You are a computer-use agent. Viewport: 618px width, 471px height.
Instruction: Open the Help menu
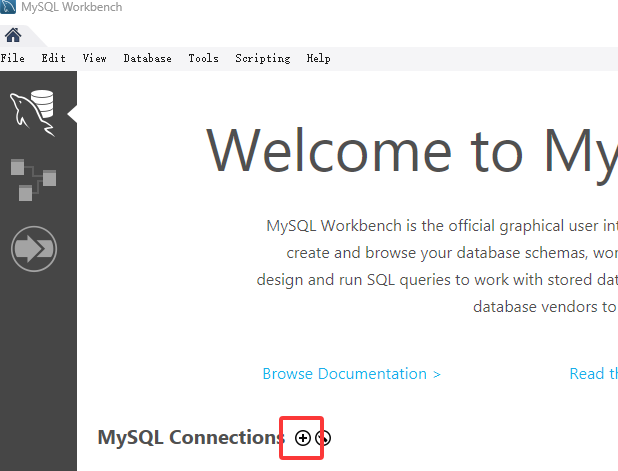[x=318, y=59]
